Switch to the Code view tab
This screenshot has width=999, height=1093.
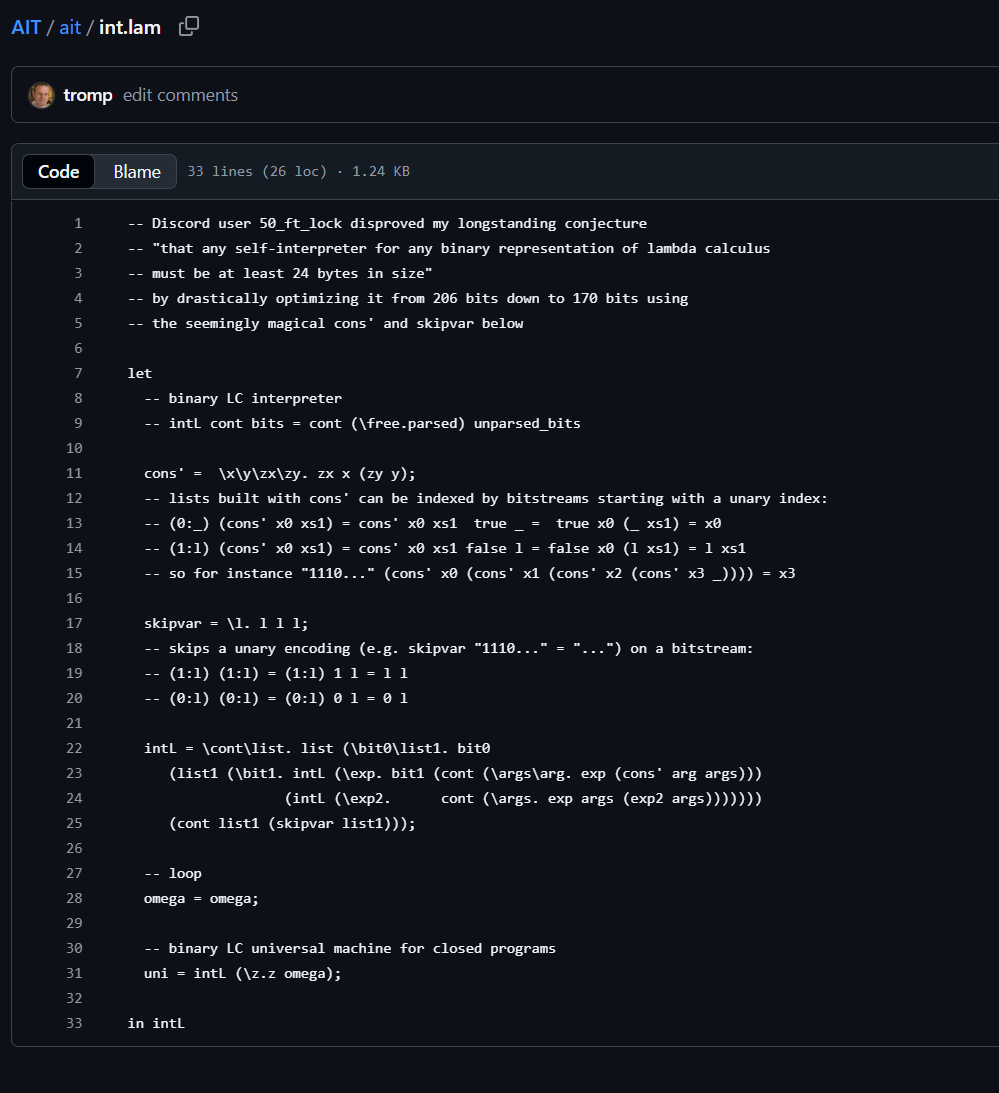click(59, 171)
